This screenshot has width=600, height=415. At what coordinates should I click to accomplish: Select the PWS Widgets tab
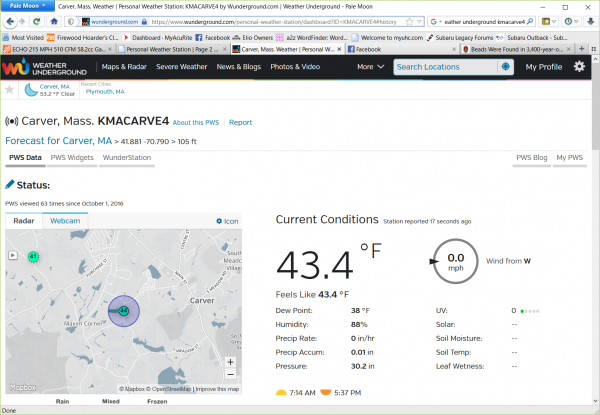point(72,158)
